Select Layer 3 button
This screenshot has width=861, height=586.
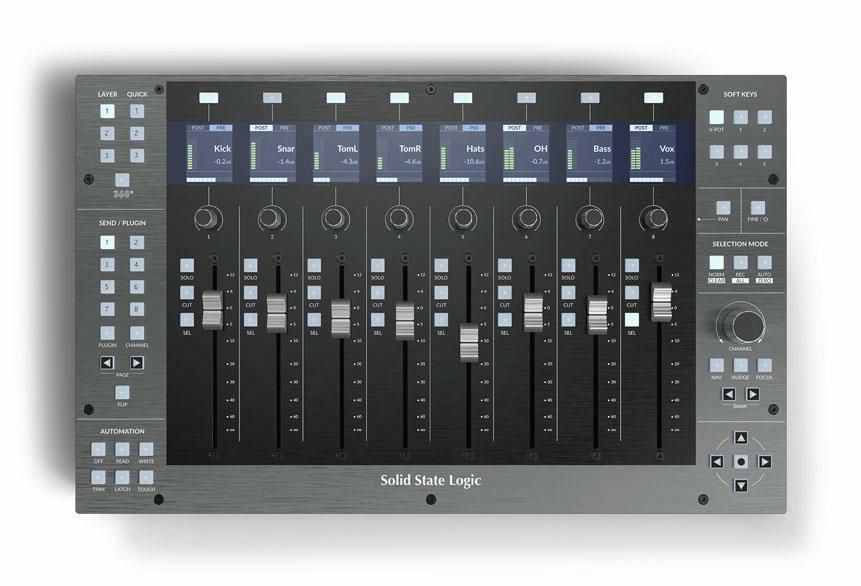tap(107, 155)
